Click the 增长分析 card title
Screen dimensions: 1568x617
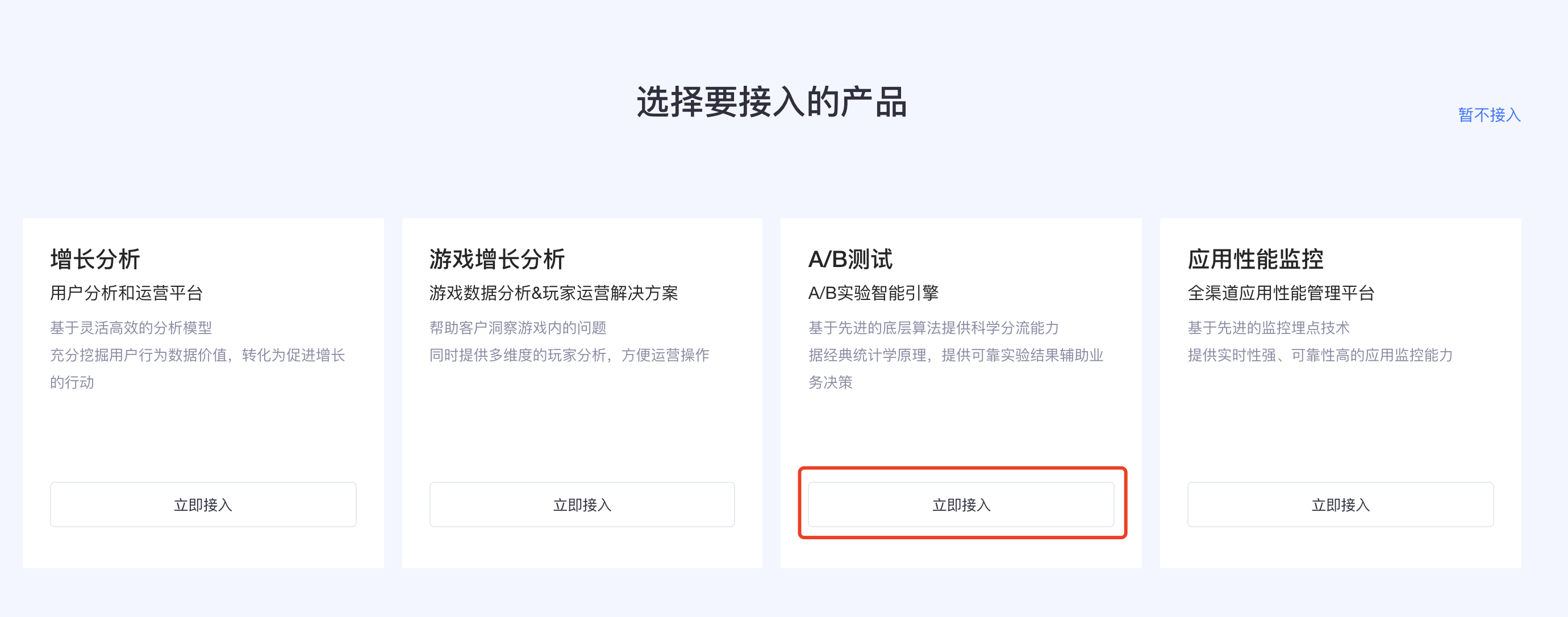pos(95,259)
